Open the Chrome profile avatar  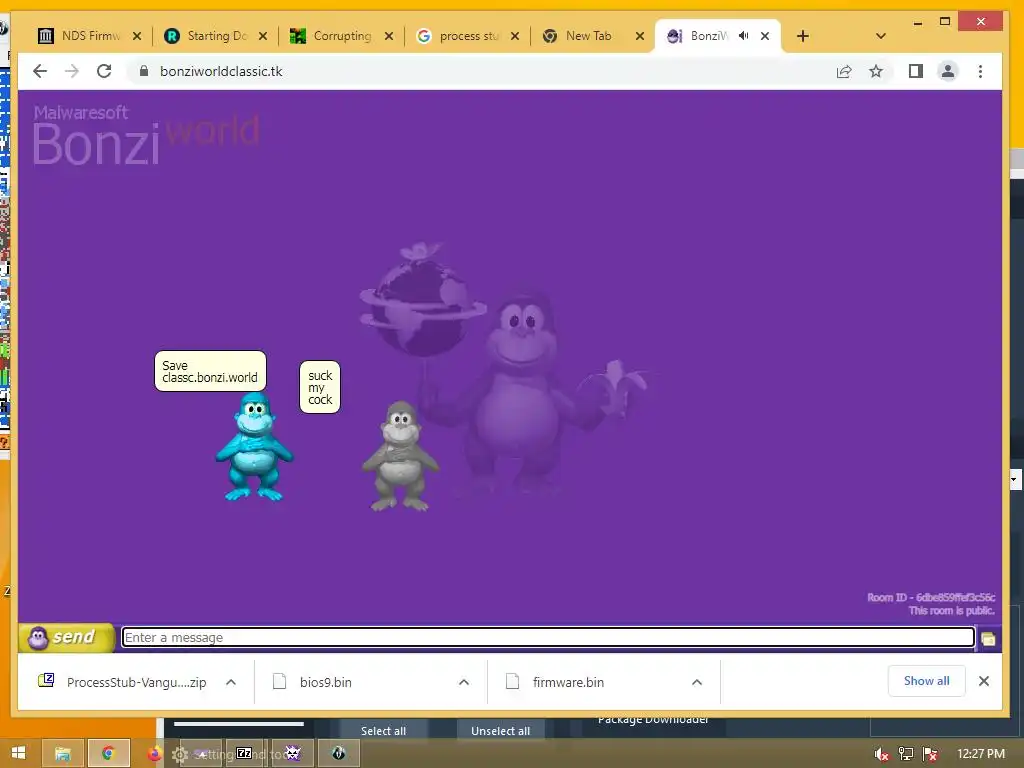[948, 71]
